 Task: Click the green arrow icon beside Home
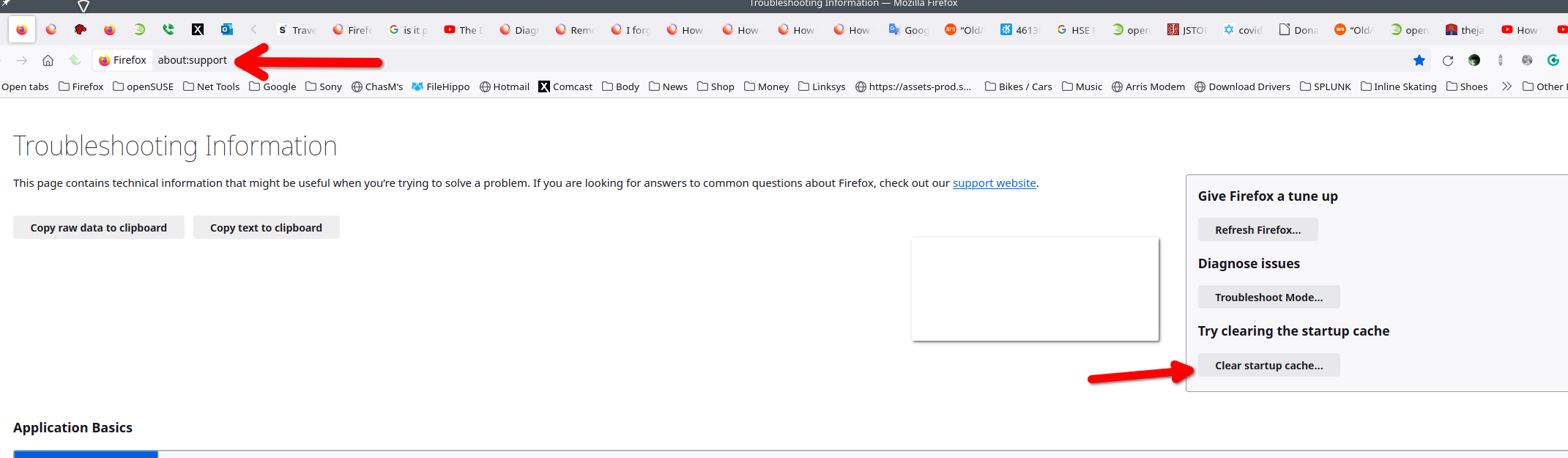(75, 60)
